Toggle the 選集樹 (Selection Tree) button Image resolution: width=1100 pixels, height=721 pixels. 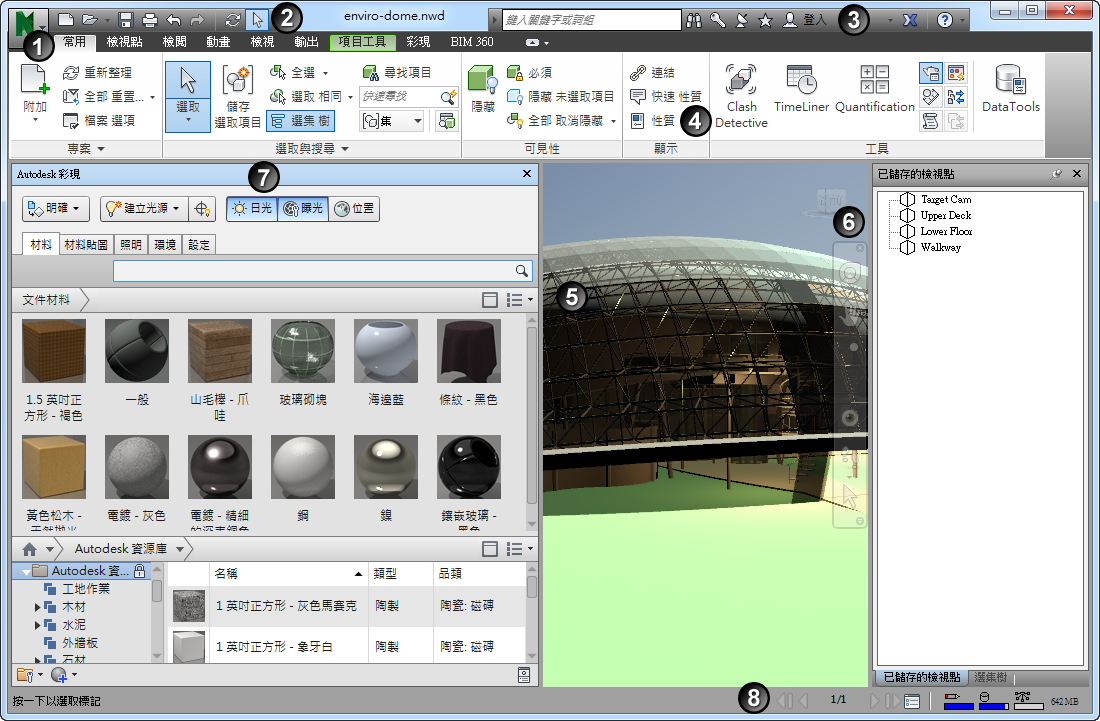pyautogui.click(x=300, y=120)
